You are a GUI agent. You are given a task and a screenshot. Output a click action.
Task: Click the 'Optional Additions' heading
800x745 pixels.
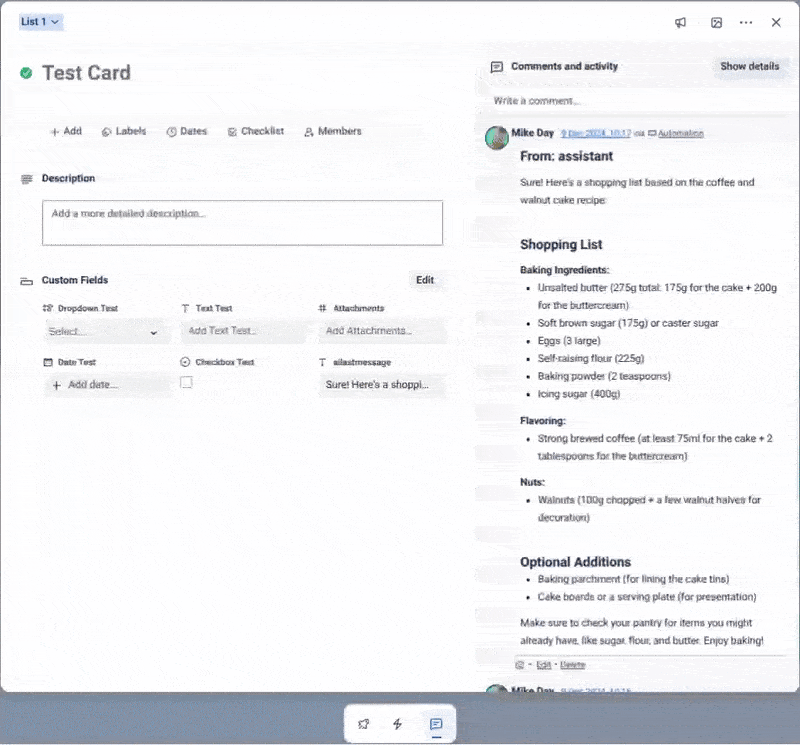[576, 562]
